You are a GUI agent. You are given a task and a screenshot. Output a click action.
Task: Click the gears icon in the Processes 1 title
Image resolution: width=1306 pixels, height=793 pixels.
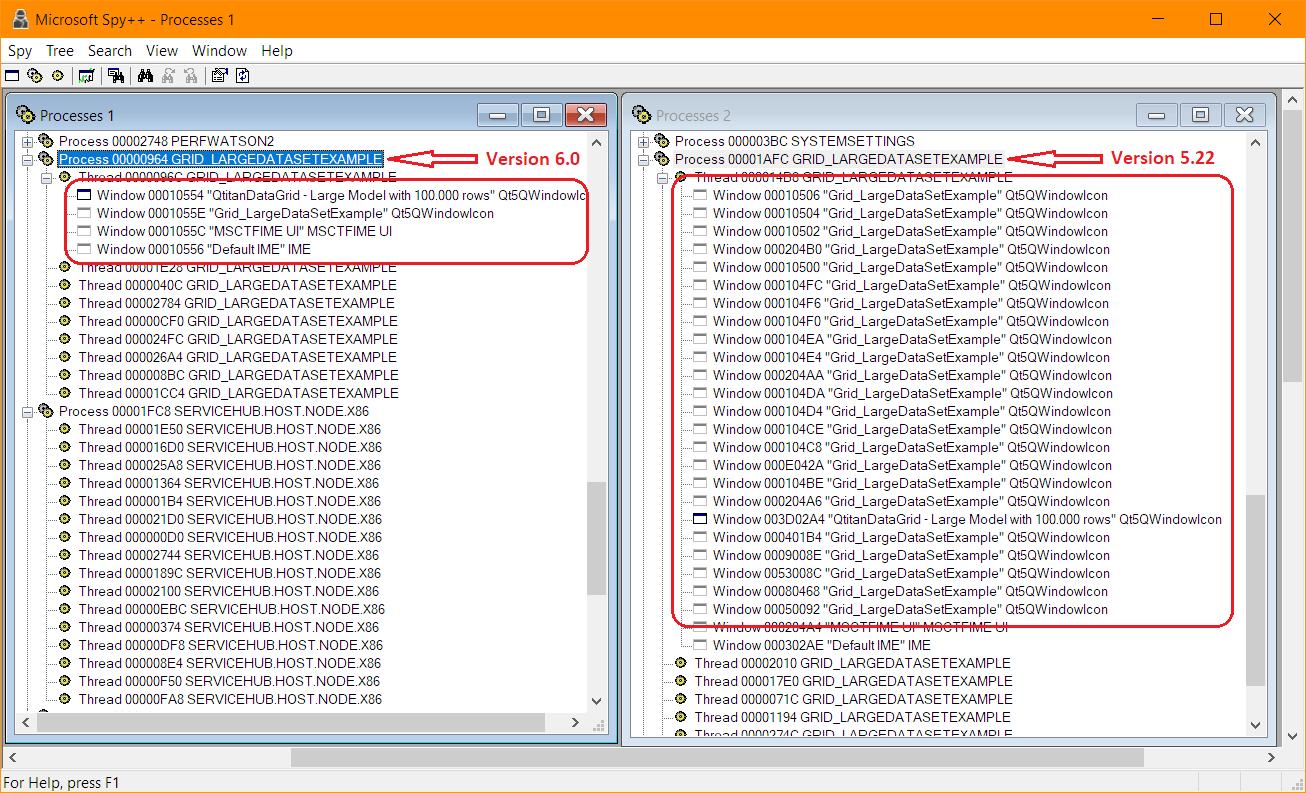click(26, 115)
